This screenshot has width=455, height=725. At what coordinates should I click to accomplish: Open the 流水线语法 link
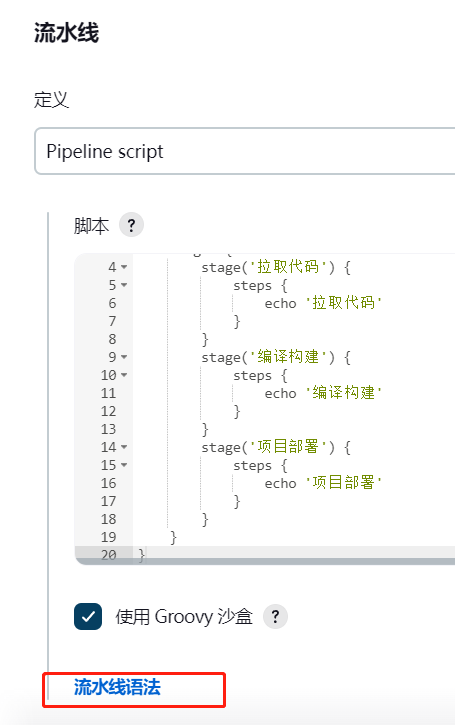point(117,687)
